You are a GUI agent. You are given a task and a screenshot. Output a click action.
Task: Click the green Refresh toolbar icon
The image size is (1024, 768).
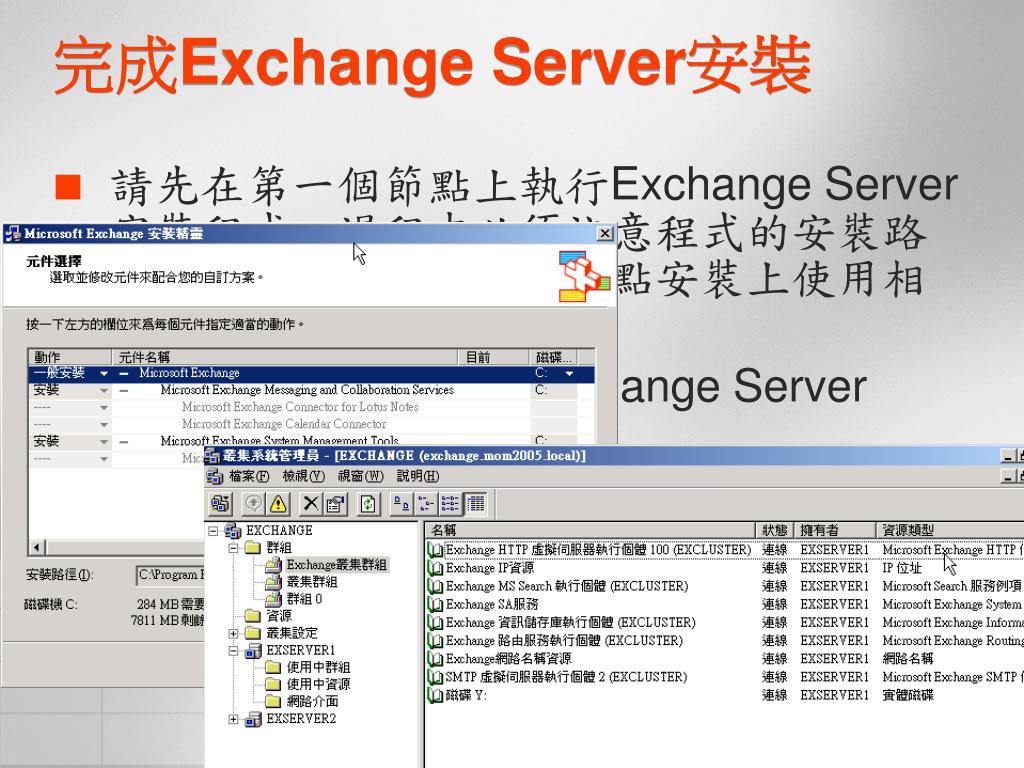point(368,504)
